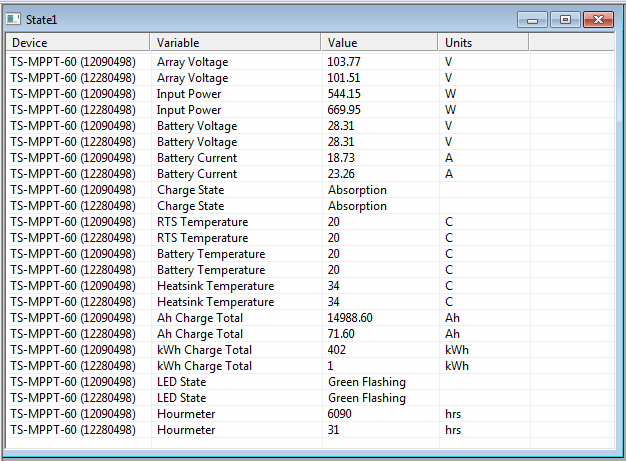The width and height of the screenshot is (626, 461).
Task: Select Heatsink Temperature variable for device 12090498
Action: click(x=216, y=286)
